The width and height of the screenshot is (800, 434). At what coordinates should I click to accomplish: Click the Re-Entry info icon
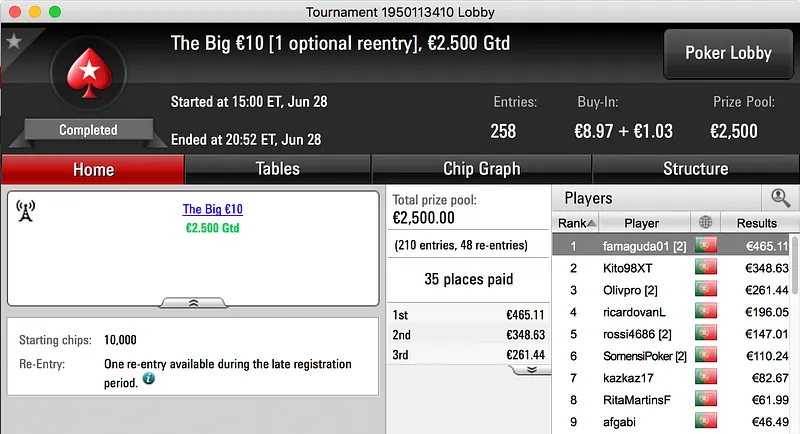pyautogui.click(x=148, y=379)
